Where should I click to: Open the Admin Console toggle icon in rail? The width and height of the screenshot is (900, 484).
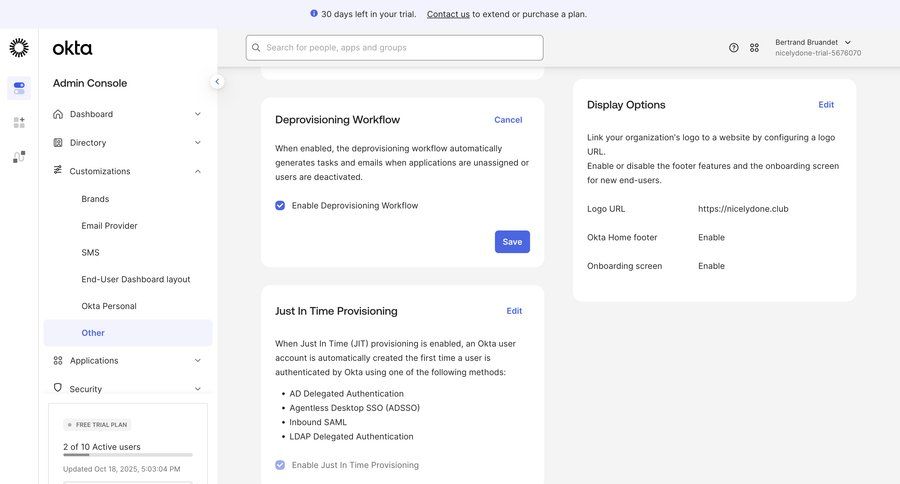[x=19, y=88]
